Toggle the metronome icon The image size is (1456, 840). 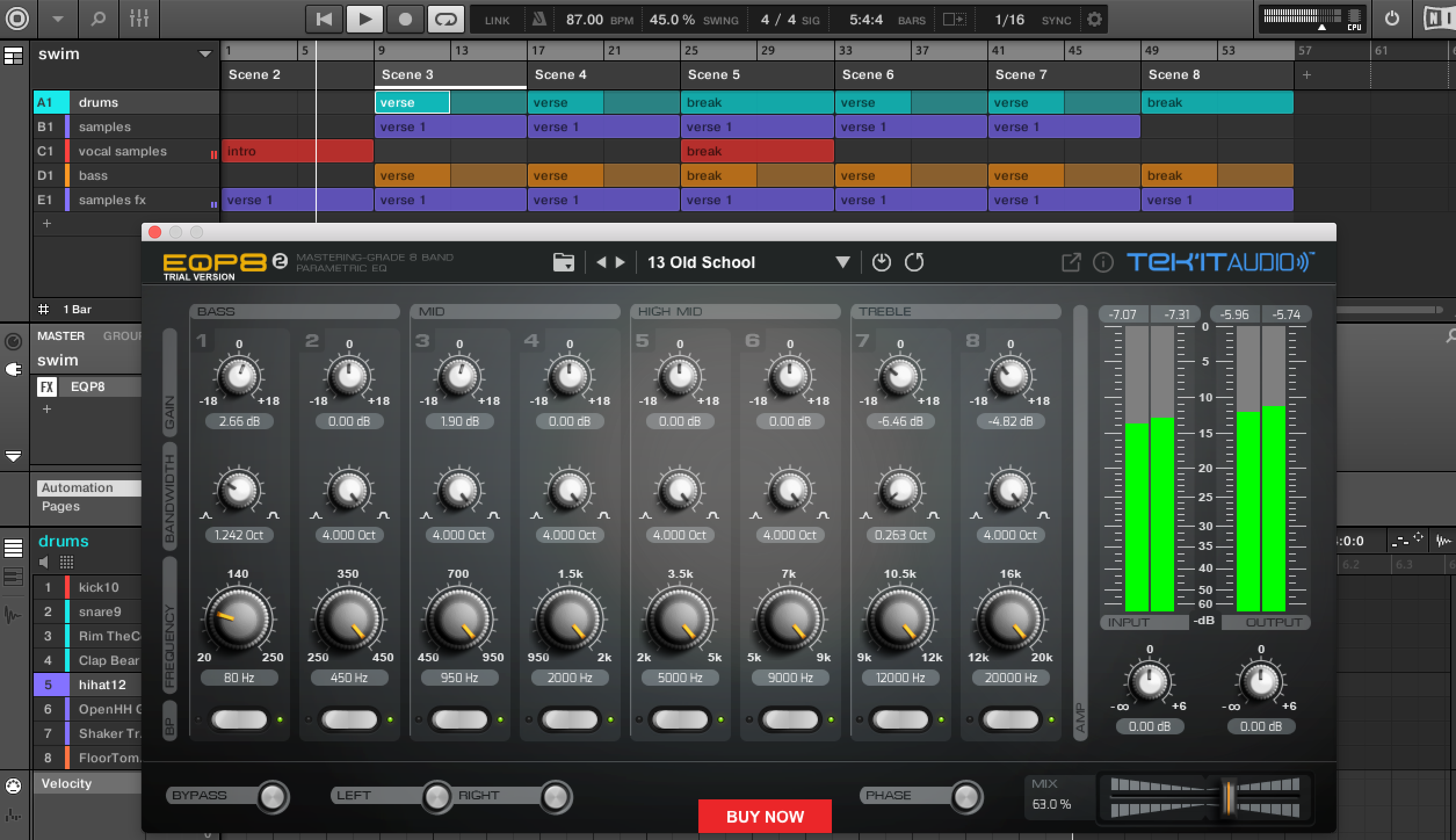[539, 20]
